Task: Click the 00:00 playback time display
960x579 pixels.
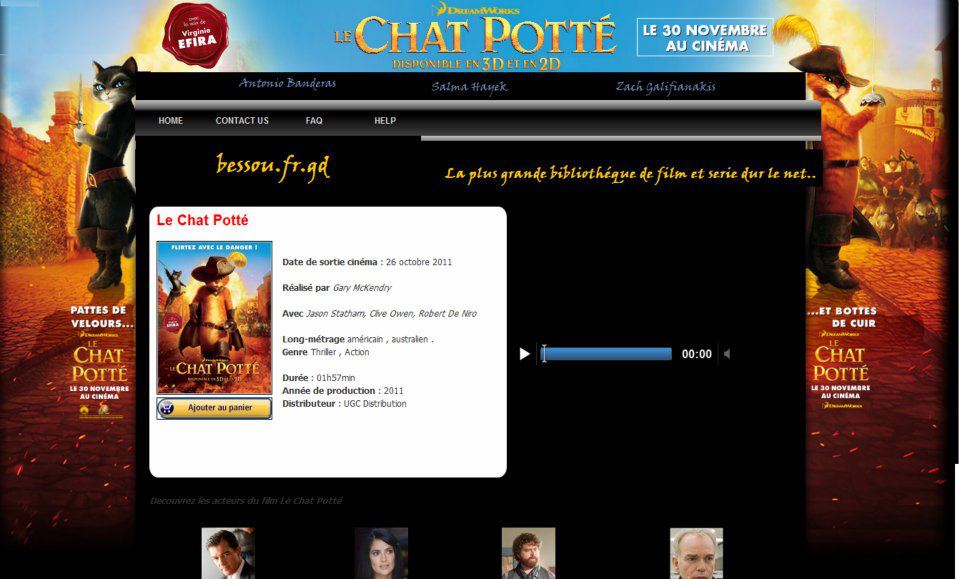Action: 697,354
